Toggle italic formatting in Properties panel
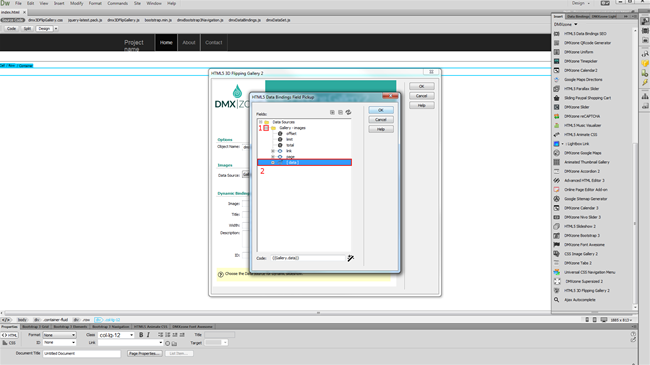The height and width of the screenshot is (365, 650). point(148,335)
